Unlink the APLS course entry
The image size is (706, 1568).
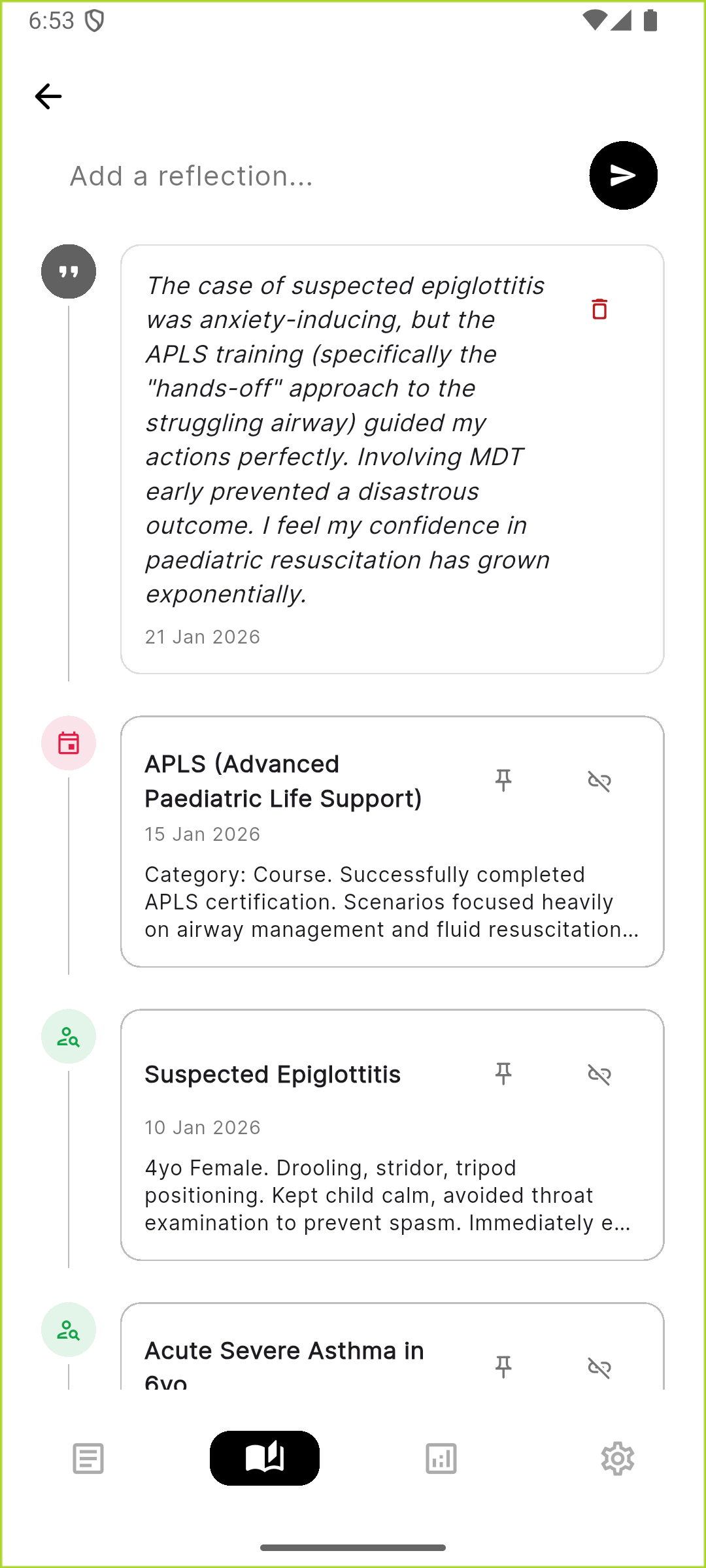(x=599, y=781)
